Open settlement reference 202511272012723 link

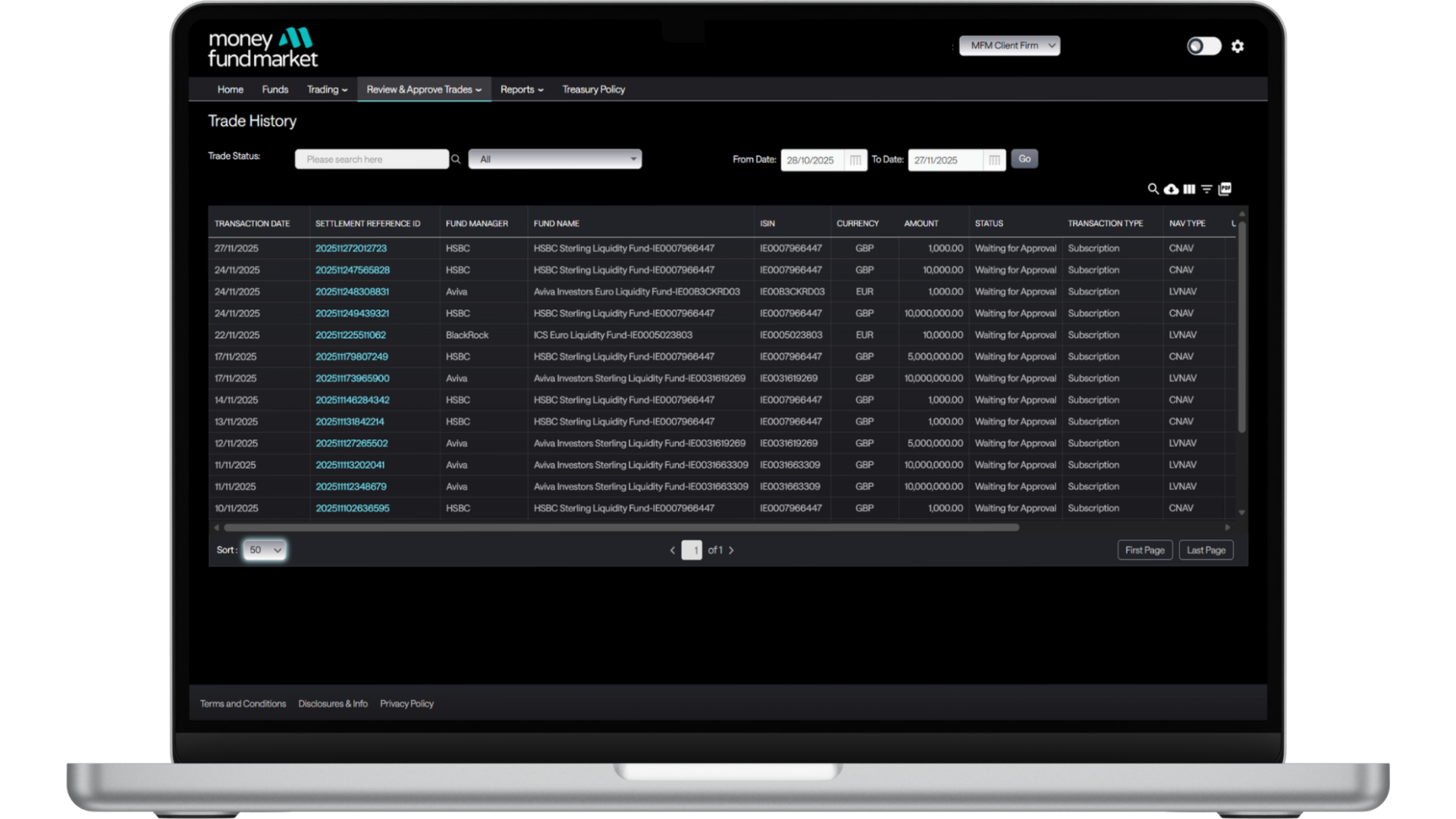click(351, 249)
